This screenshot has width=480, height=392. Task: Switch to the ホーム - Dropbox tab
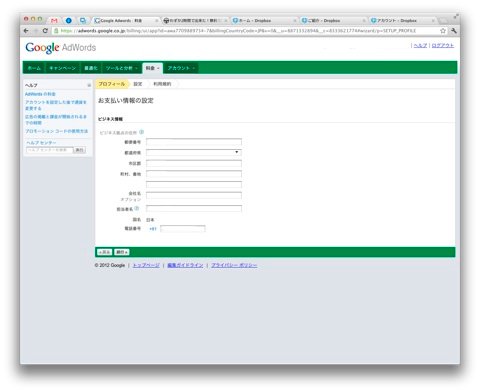coord(264,21)
